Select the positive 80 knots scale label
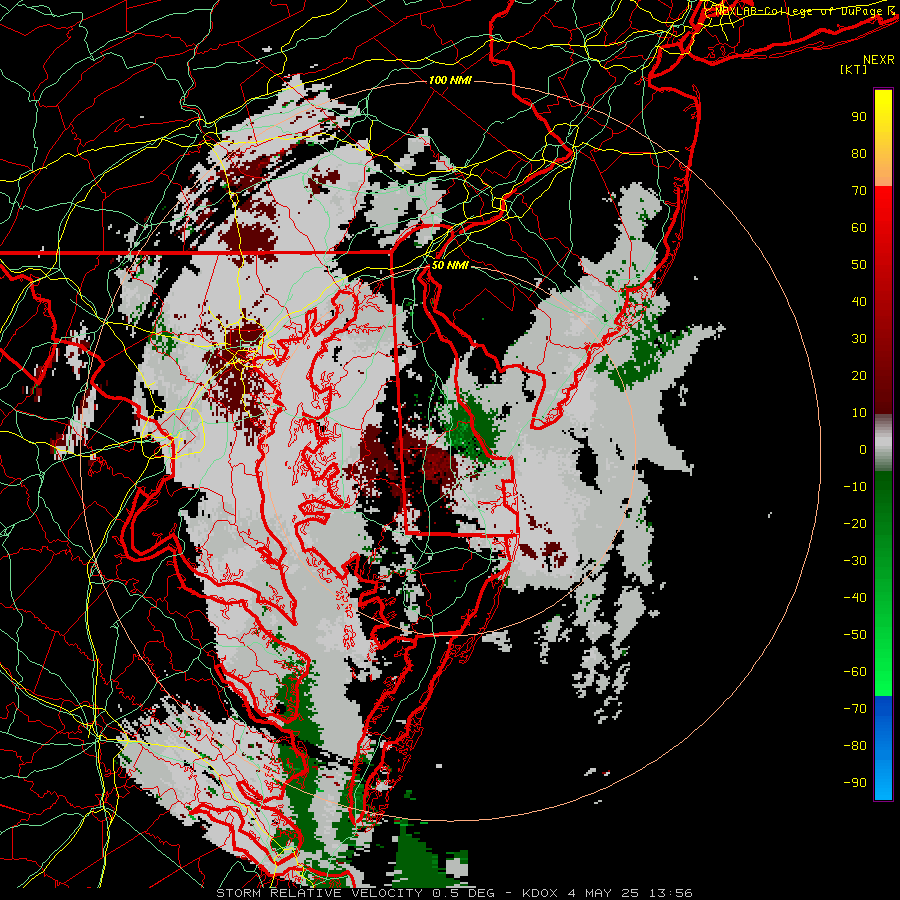 click(859, 153)
